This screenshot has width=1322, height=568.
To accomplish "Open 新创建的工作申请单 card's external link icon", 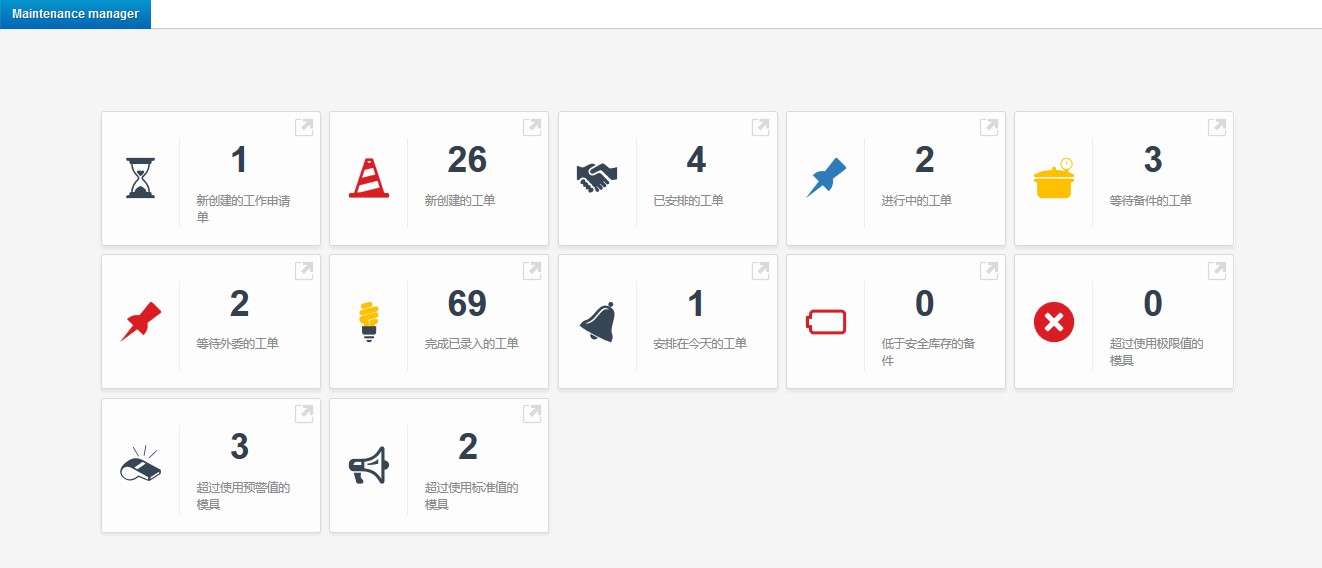I will [304, 127].
